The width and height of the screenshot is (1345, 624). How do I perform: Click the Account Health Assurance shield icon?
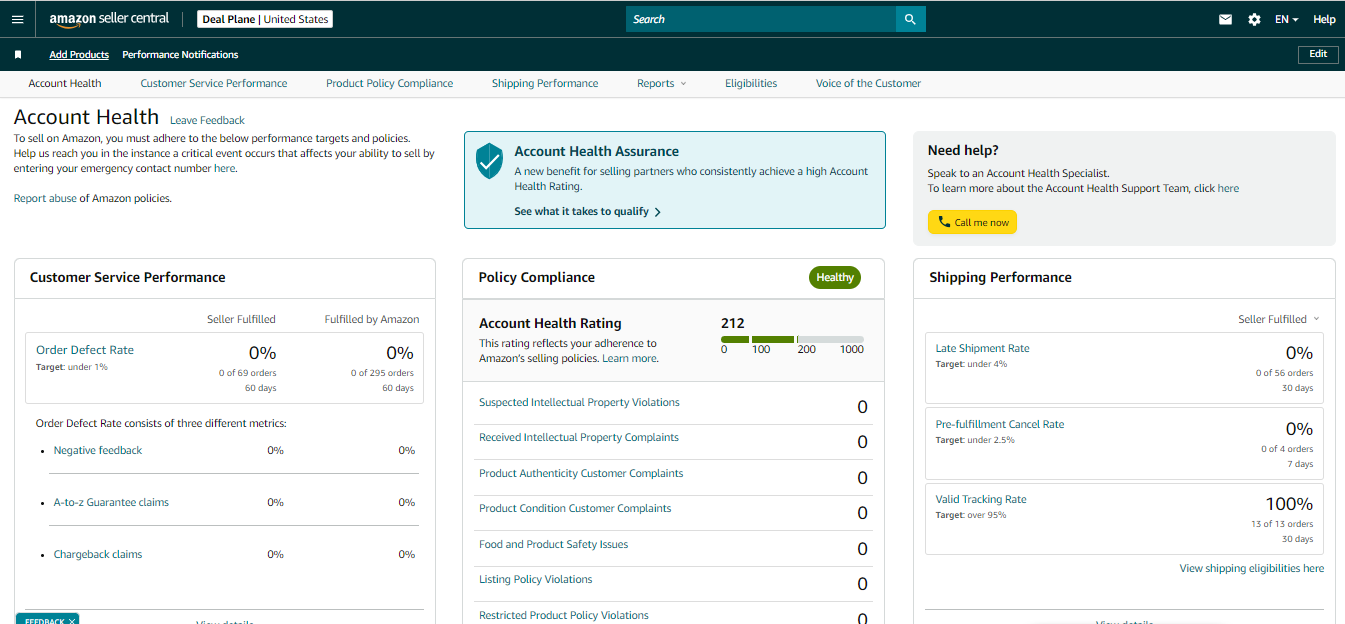(x=489, y=161)
